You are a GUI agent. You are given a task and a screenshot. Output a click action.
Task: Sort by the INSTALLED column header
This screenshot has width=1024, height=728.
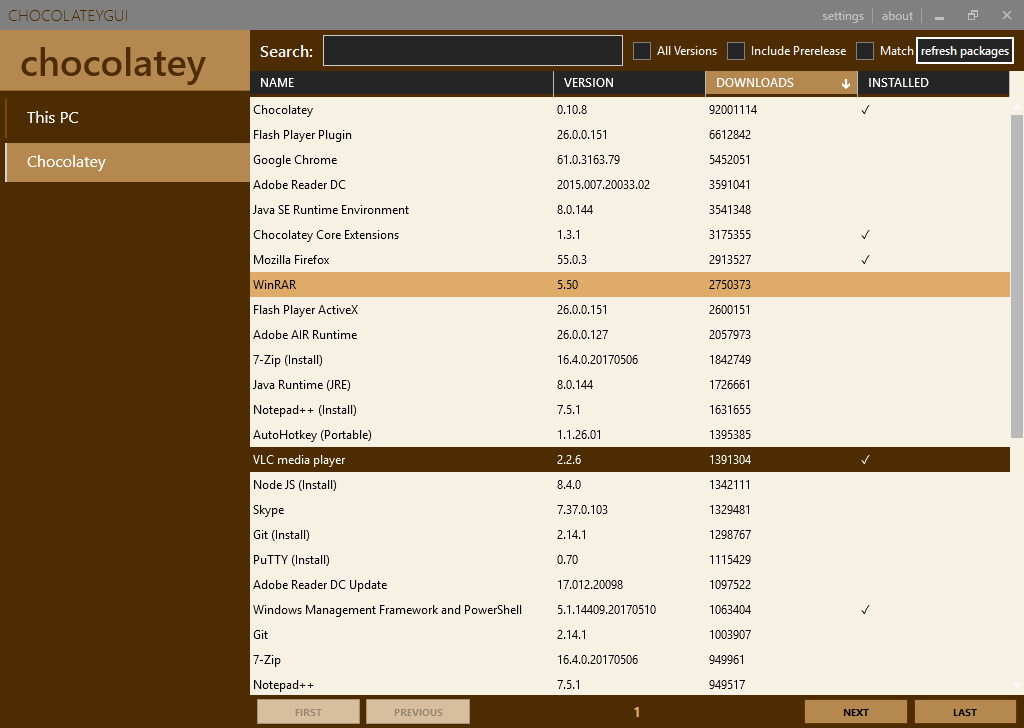click(933, 83)
